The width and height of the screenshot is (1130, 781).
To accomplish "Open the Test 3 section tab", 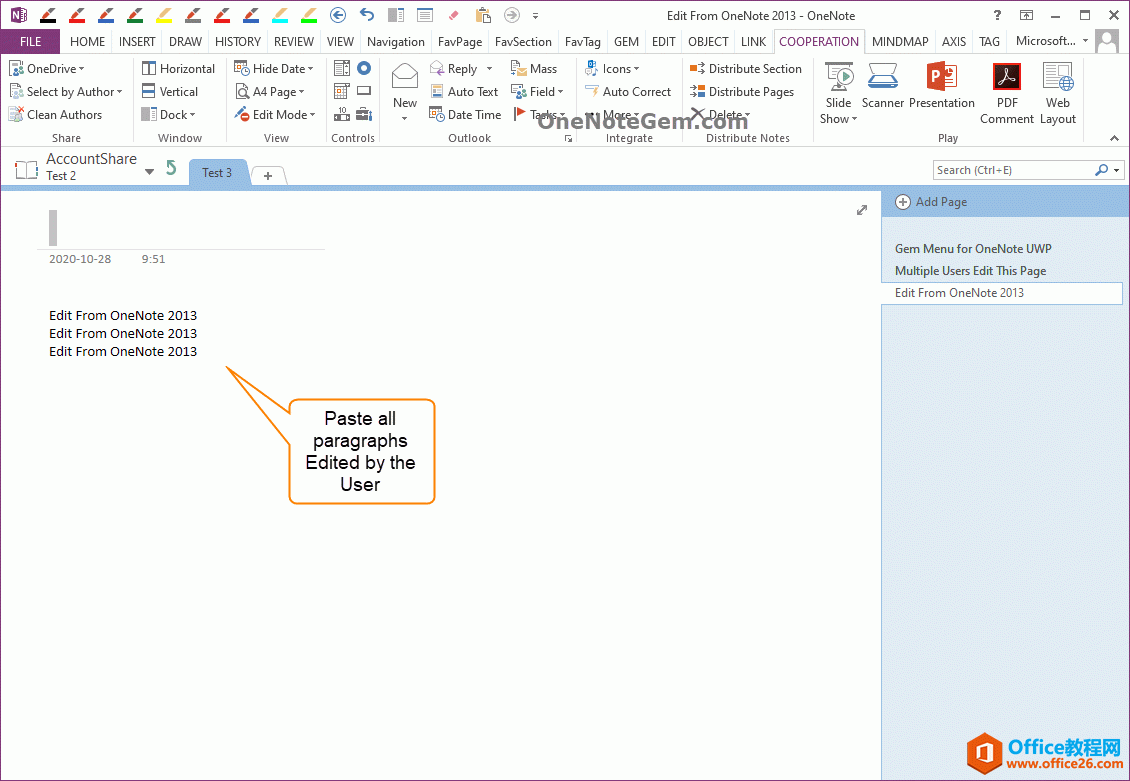I will [217, 173].
